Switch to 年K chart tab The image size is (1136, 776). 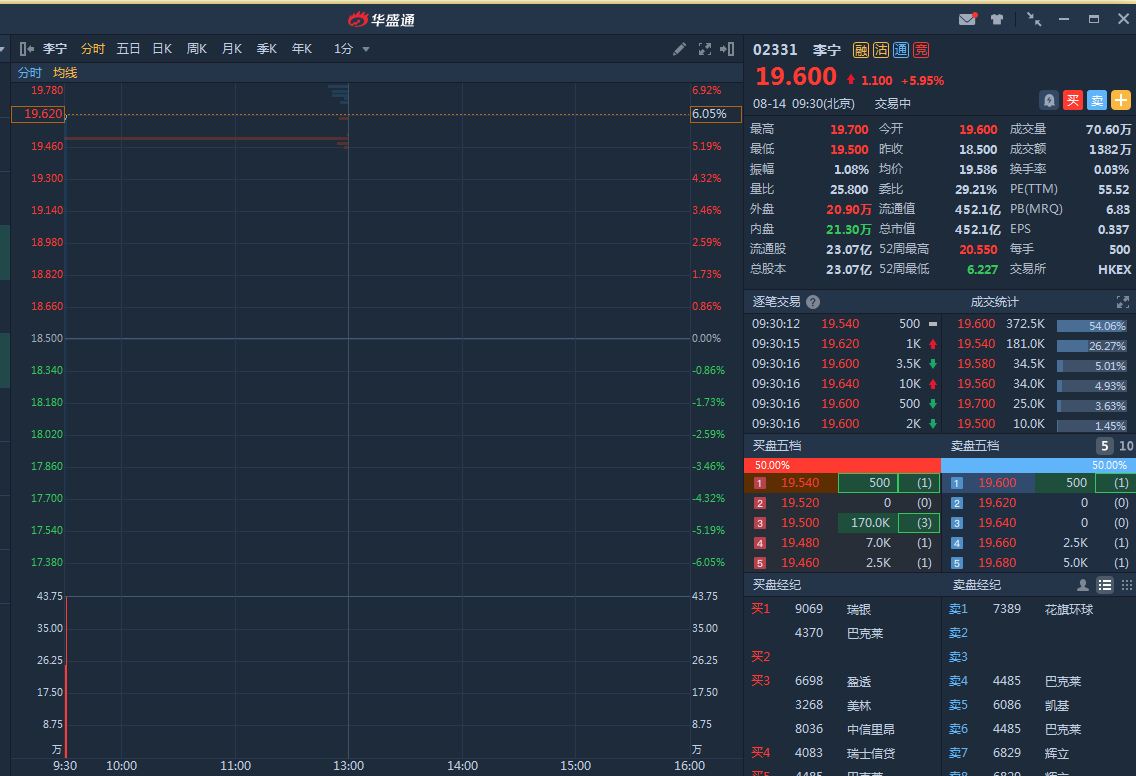(x=301, y=49)
